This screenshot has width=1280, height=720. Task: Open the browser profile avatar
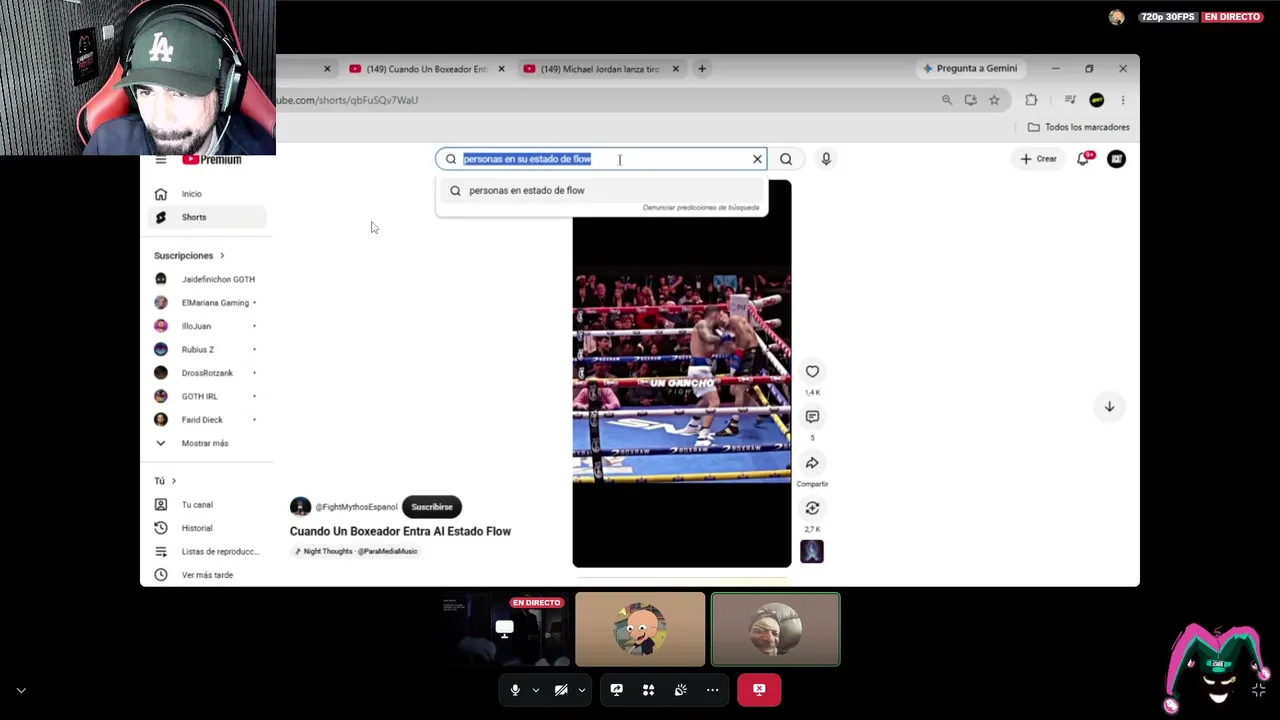(x=1097, y=100)
